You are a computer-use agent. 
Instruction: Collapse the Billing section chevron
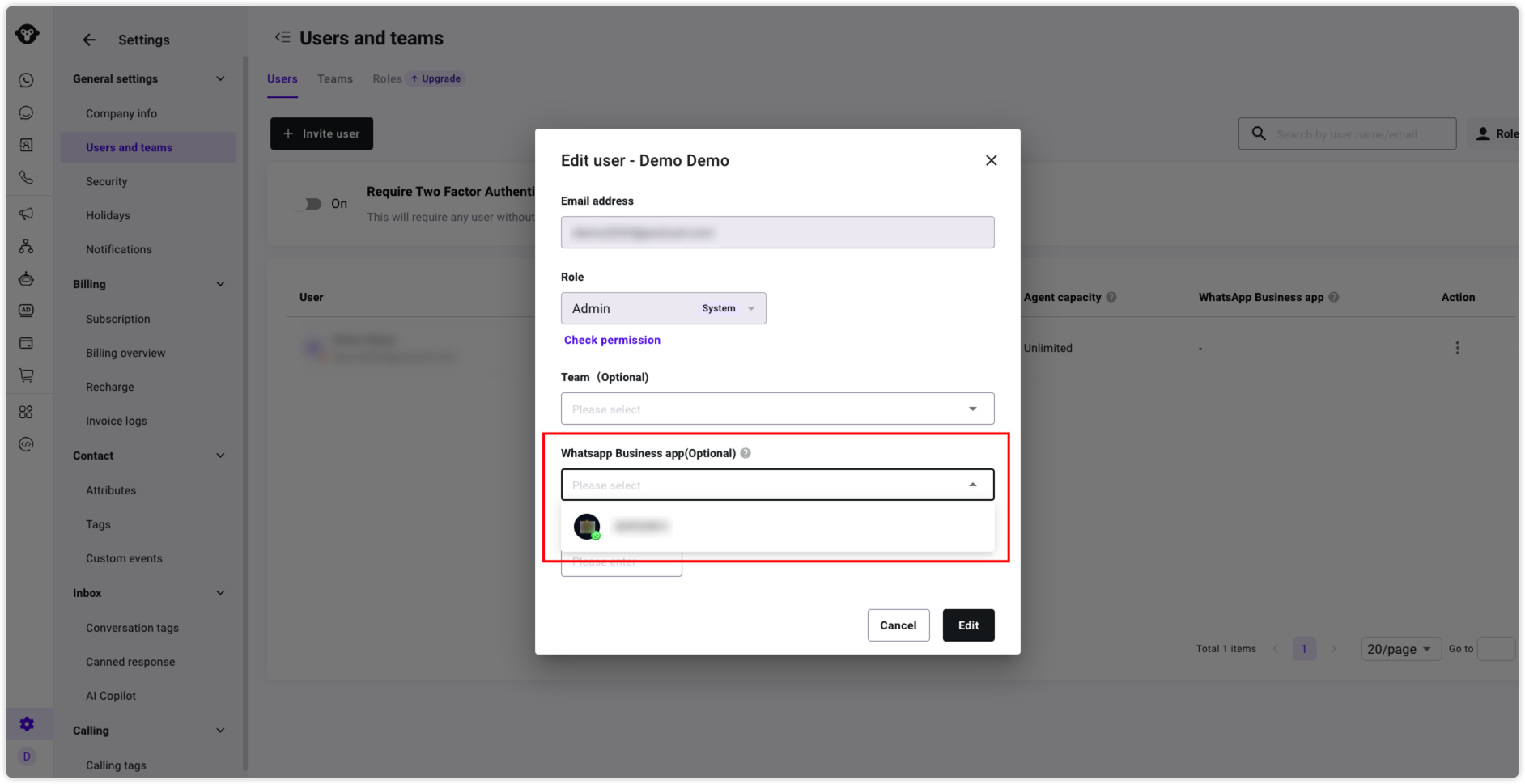(x=220, y=284)
